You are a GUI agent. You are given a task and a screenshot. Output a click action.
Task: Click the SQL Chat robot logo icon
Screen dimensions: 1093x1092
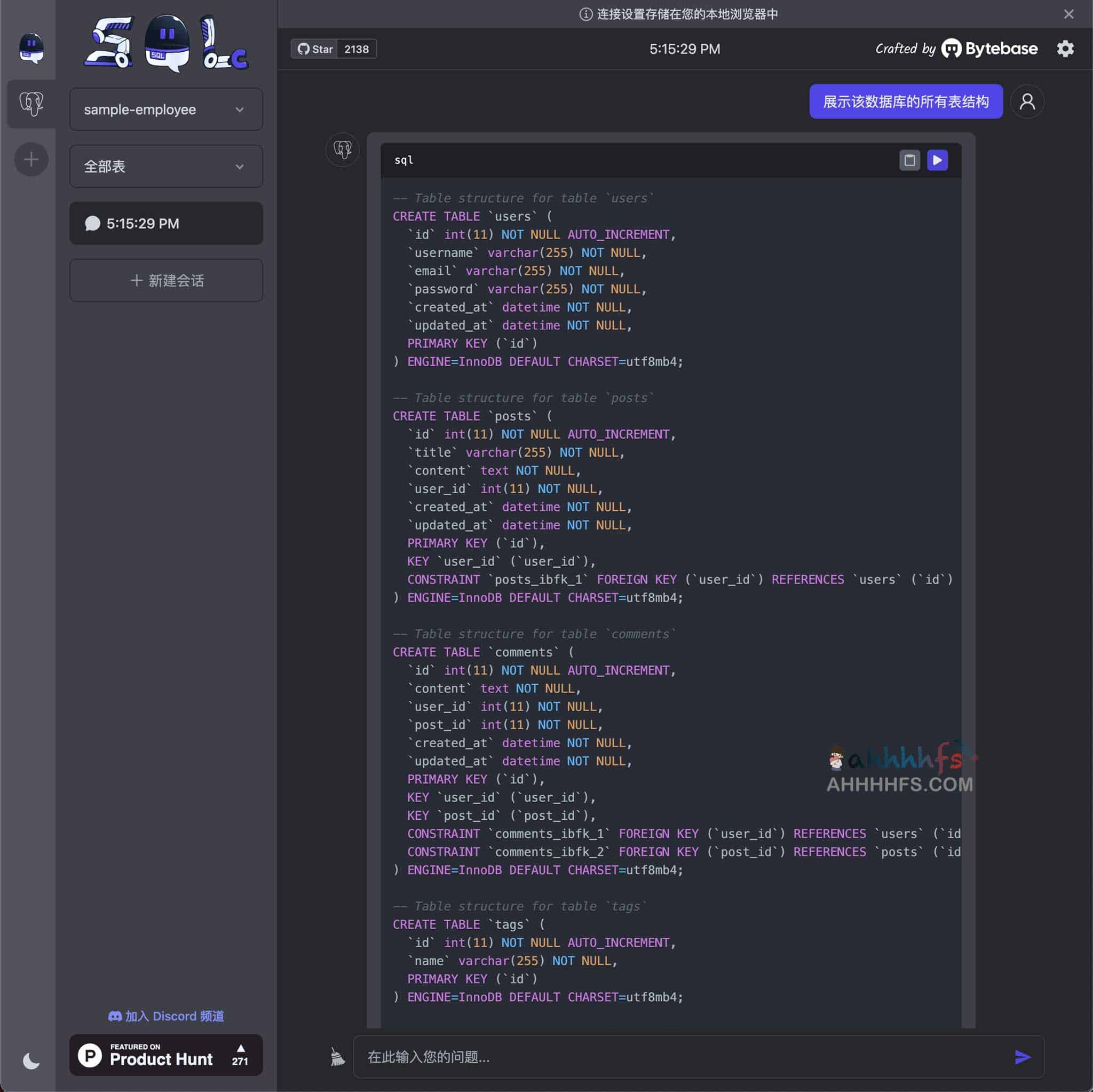[x=31, y=48]
